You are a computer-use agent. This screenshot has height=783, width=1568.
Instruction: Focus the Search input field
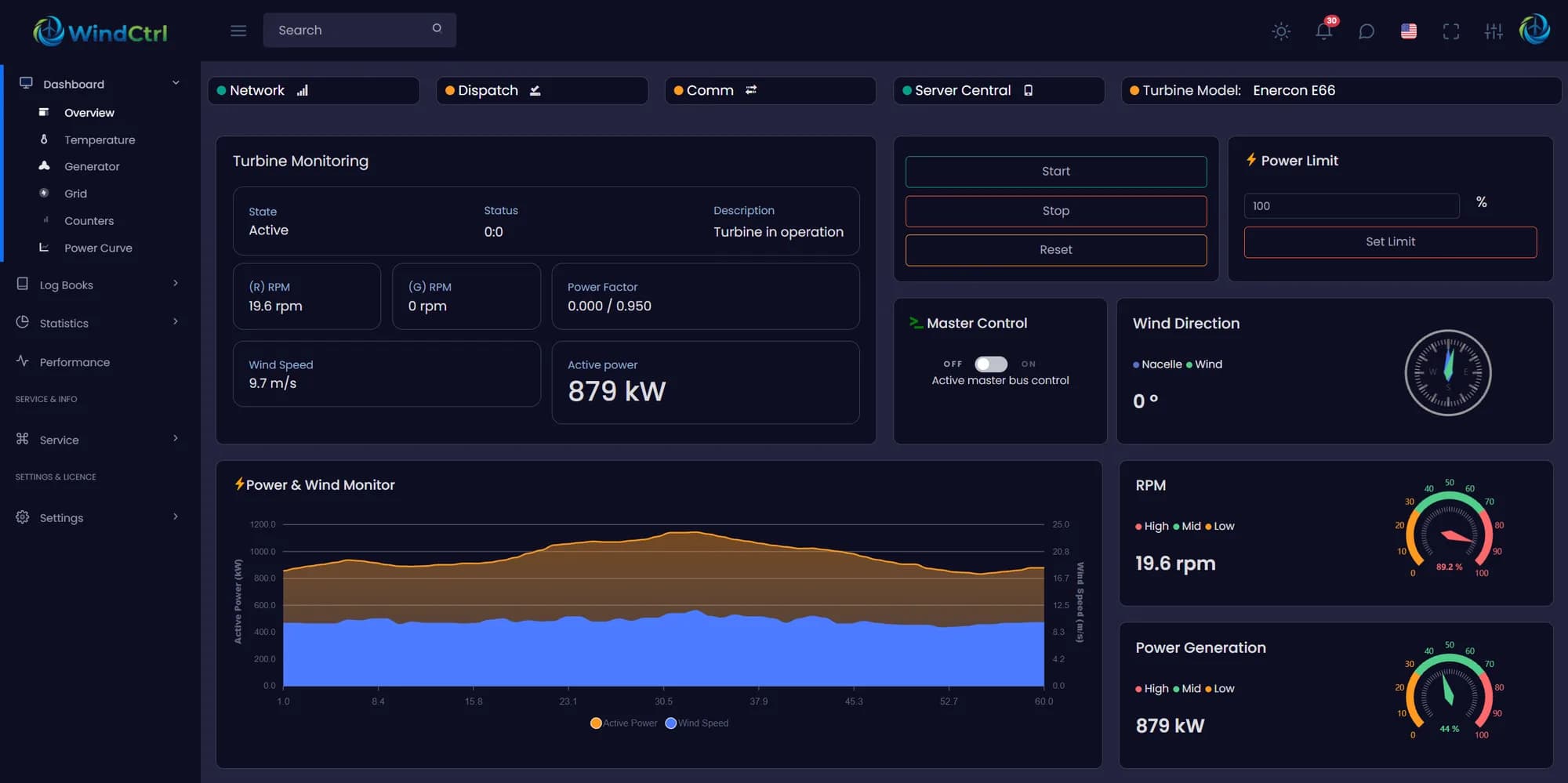[x=359, y=30]
